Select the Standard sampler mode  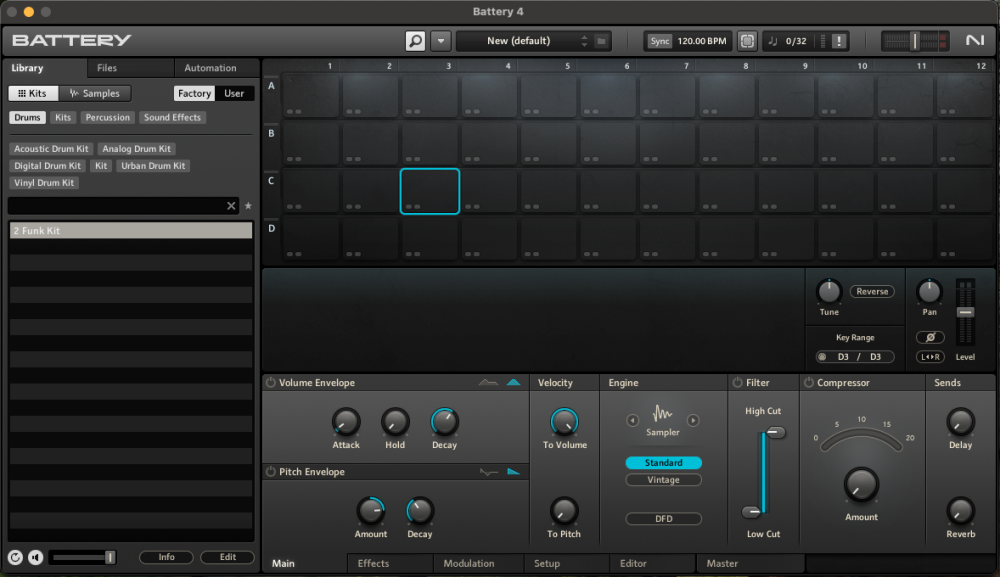[663, 463]
